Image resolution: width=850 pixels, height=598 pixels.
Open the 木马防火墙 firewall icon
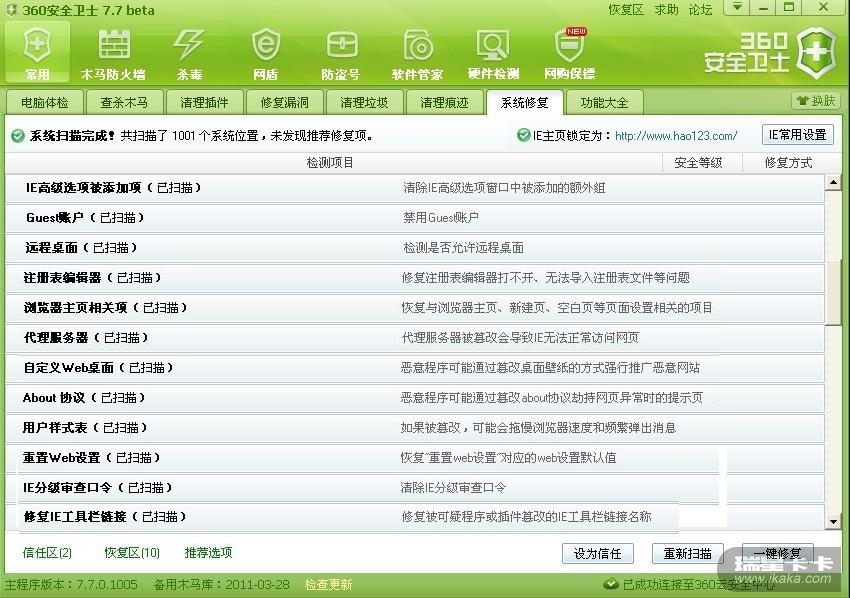click(113, 54)
